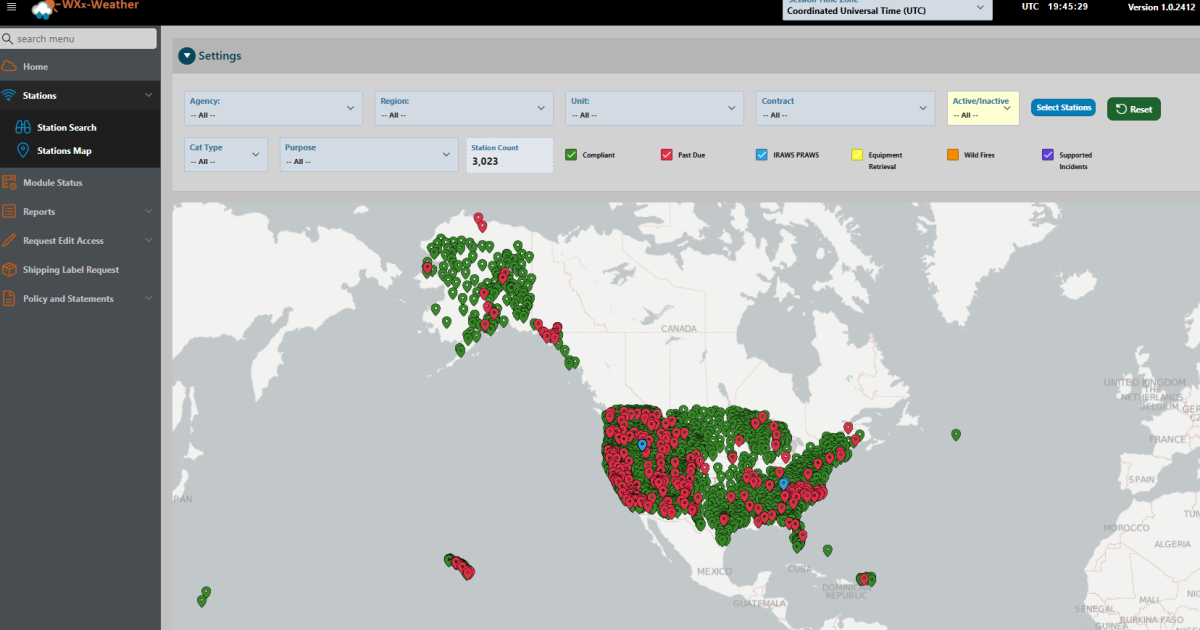Open the session time zone dropdown
This screenshot has height=630, width=1200.
pos(886,9)
